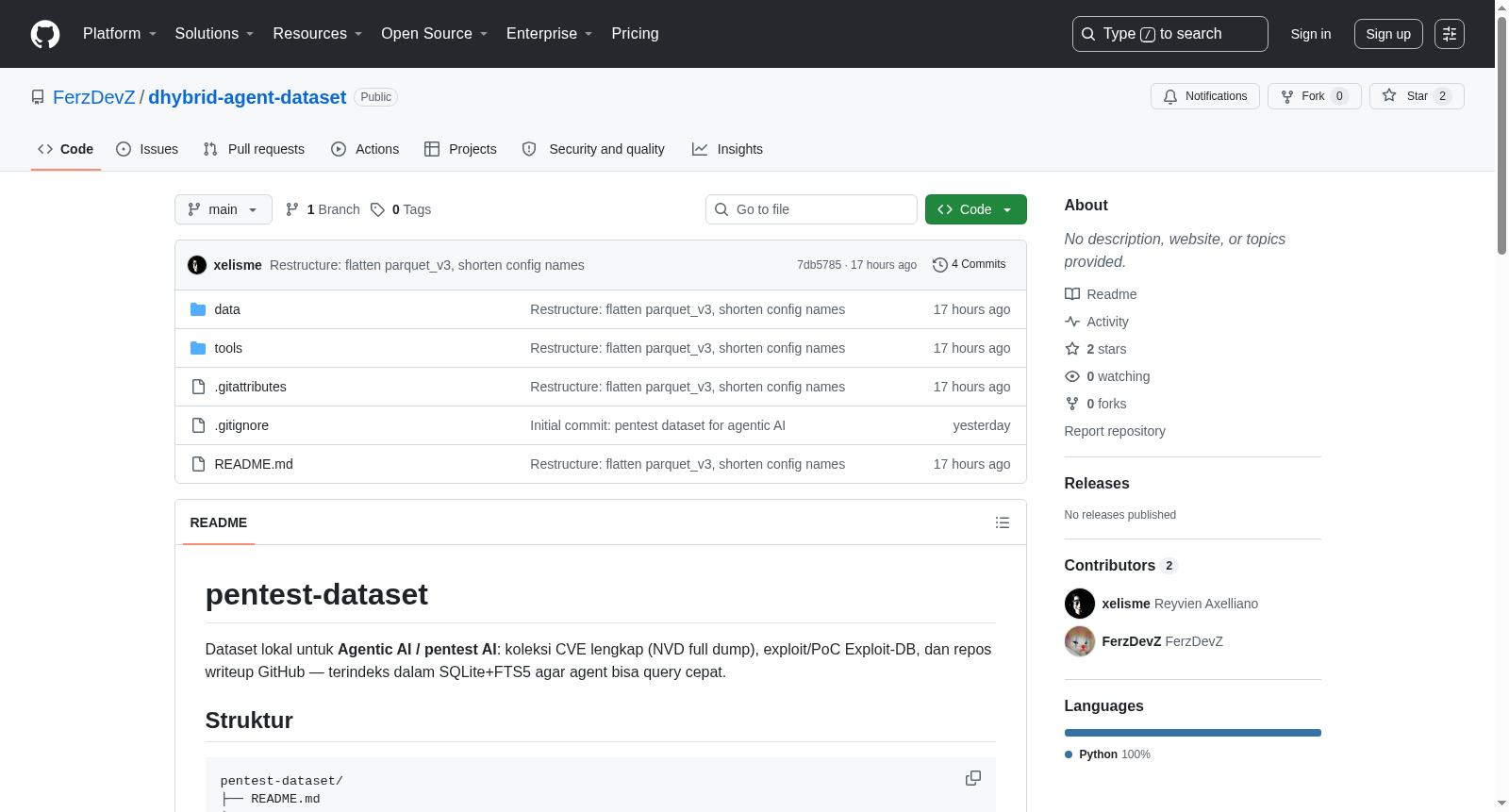This screenshot has height=812, width=1509.
Task: Open the main branch selector dropdown
Action: pyautogui.click(x=224, y=209)
